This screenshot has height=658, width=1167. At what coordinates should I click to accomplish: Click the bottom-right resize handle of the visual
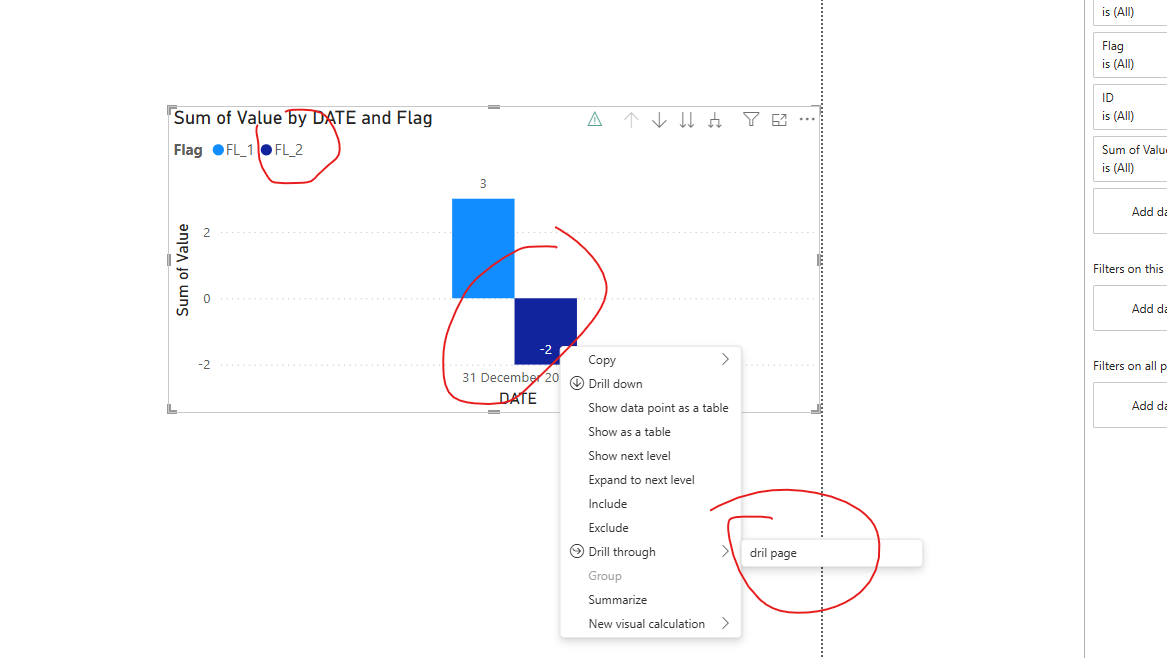[816, 409]
